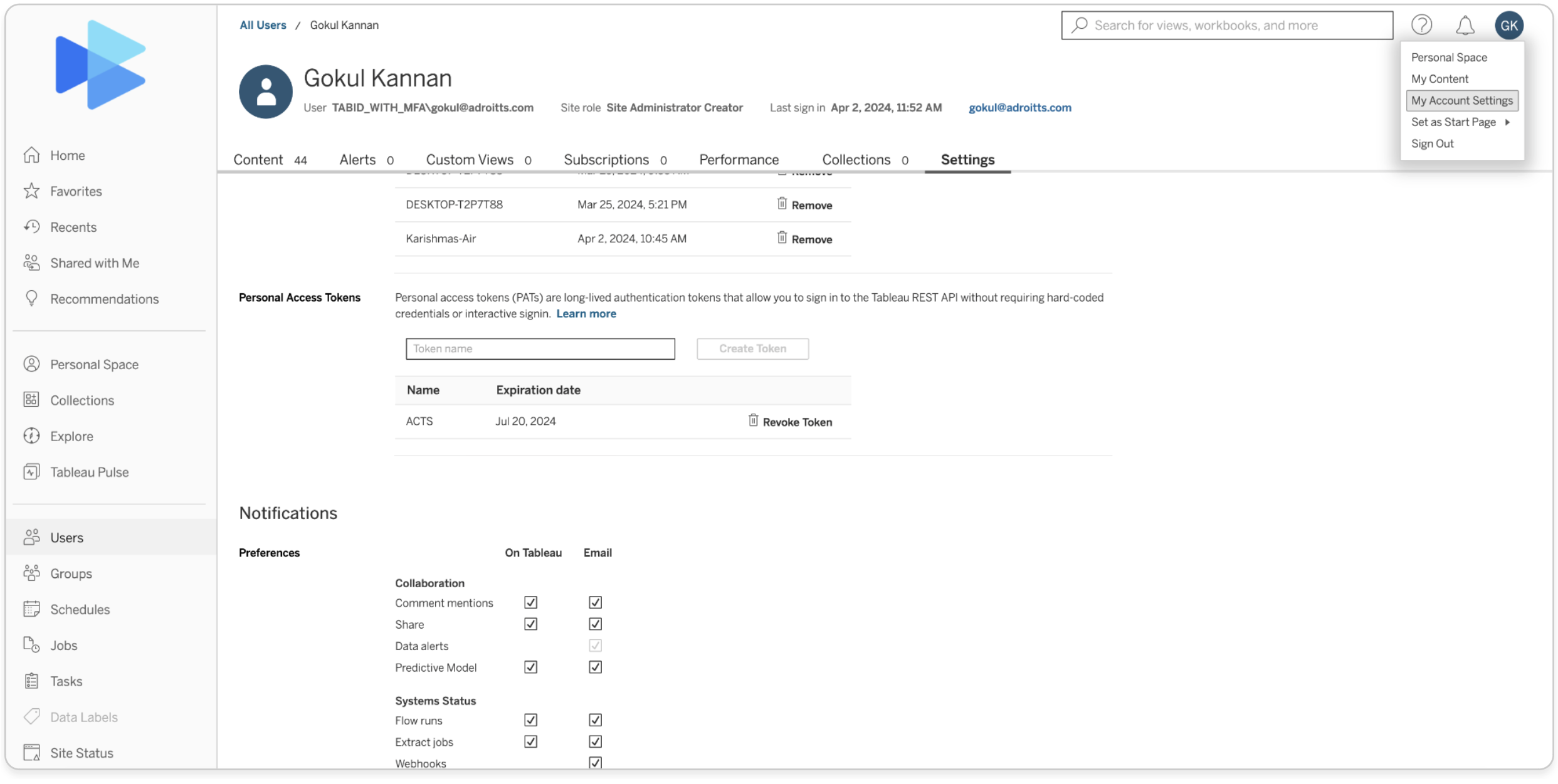The height and width of the screenshot is (784, 1558).
Task: Open the Recommendations lightbulb icon
Action: [x=31, y=298]
